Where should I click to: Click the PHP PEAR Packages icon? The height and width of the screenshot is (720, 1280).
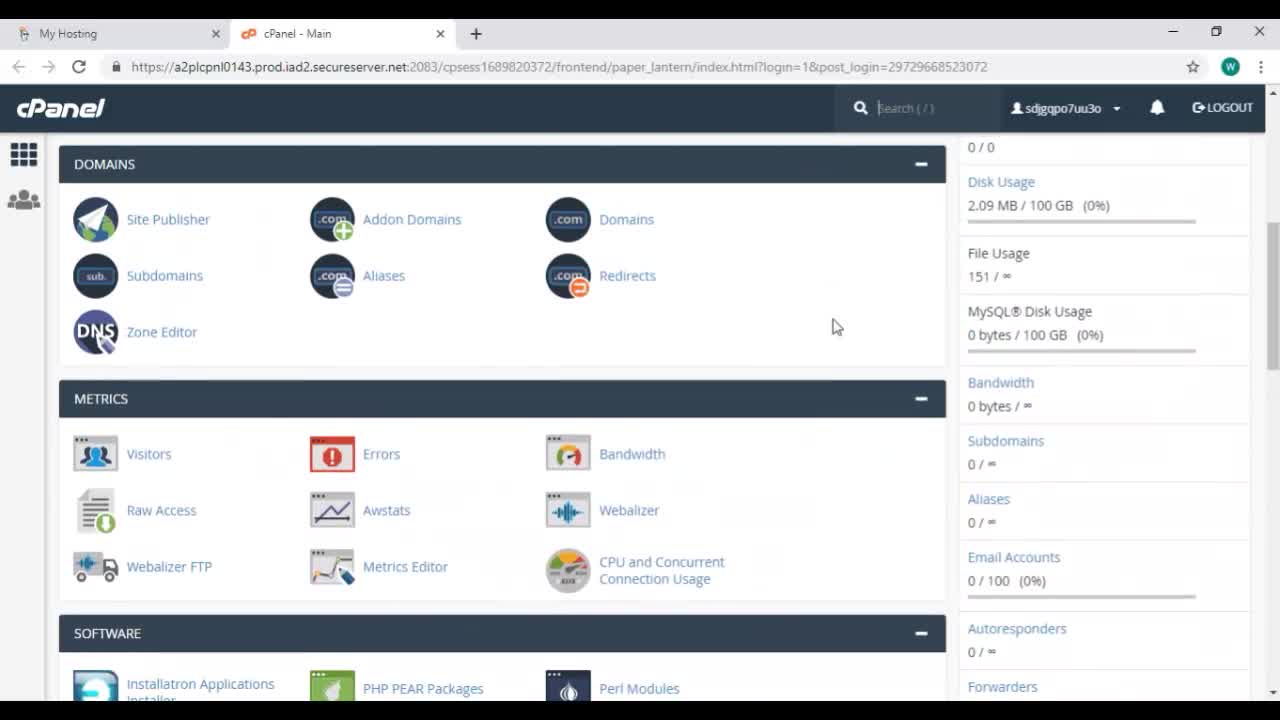(332, 686)
